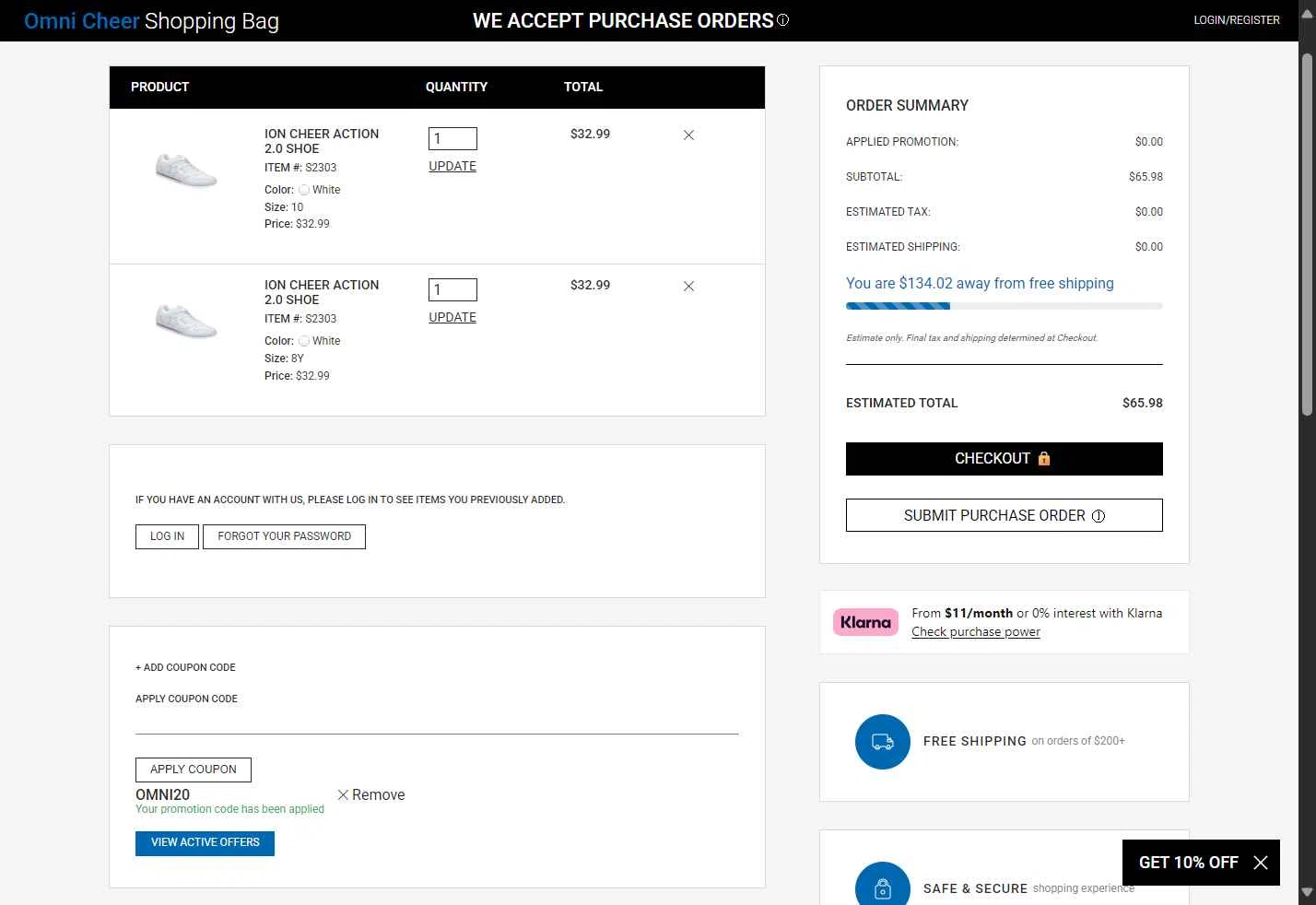Select white color swatch for size 10 shoe

[x=304, y=190]
